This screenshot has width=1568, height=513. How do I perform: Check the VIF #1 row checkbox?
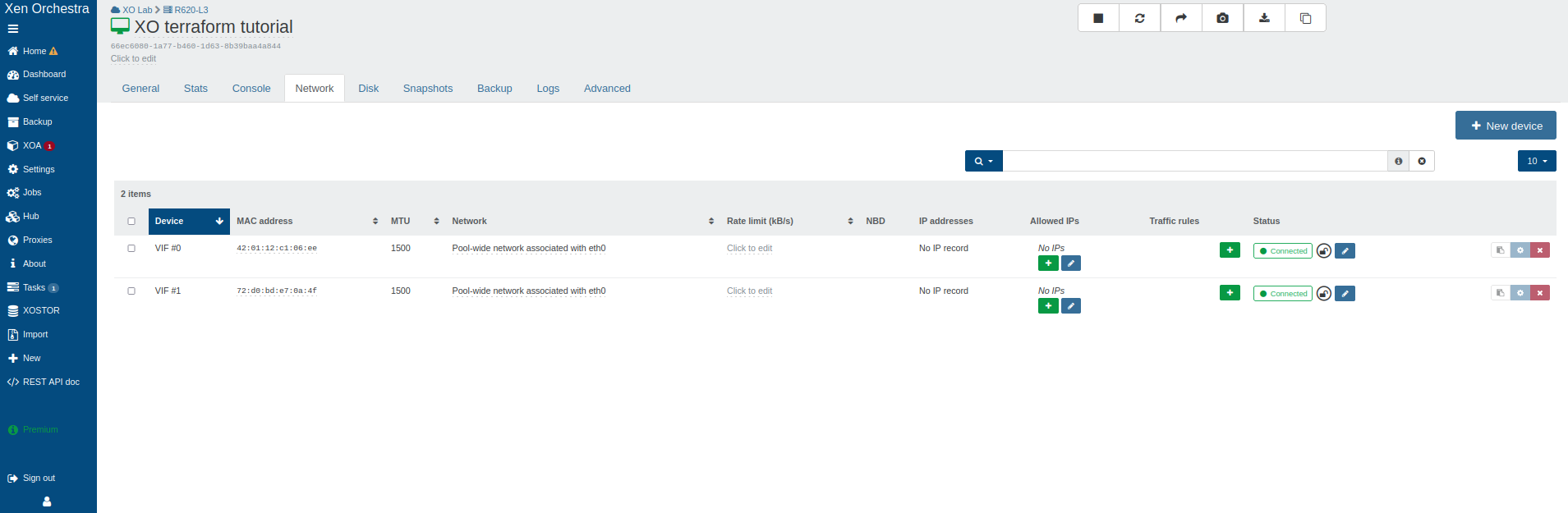[x=131, y=291]
